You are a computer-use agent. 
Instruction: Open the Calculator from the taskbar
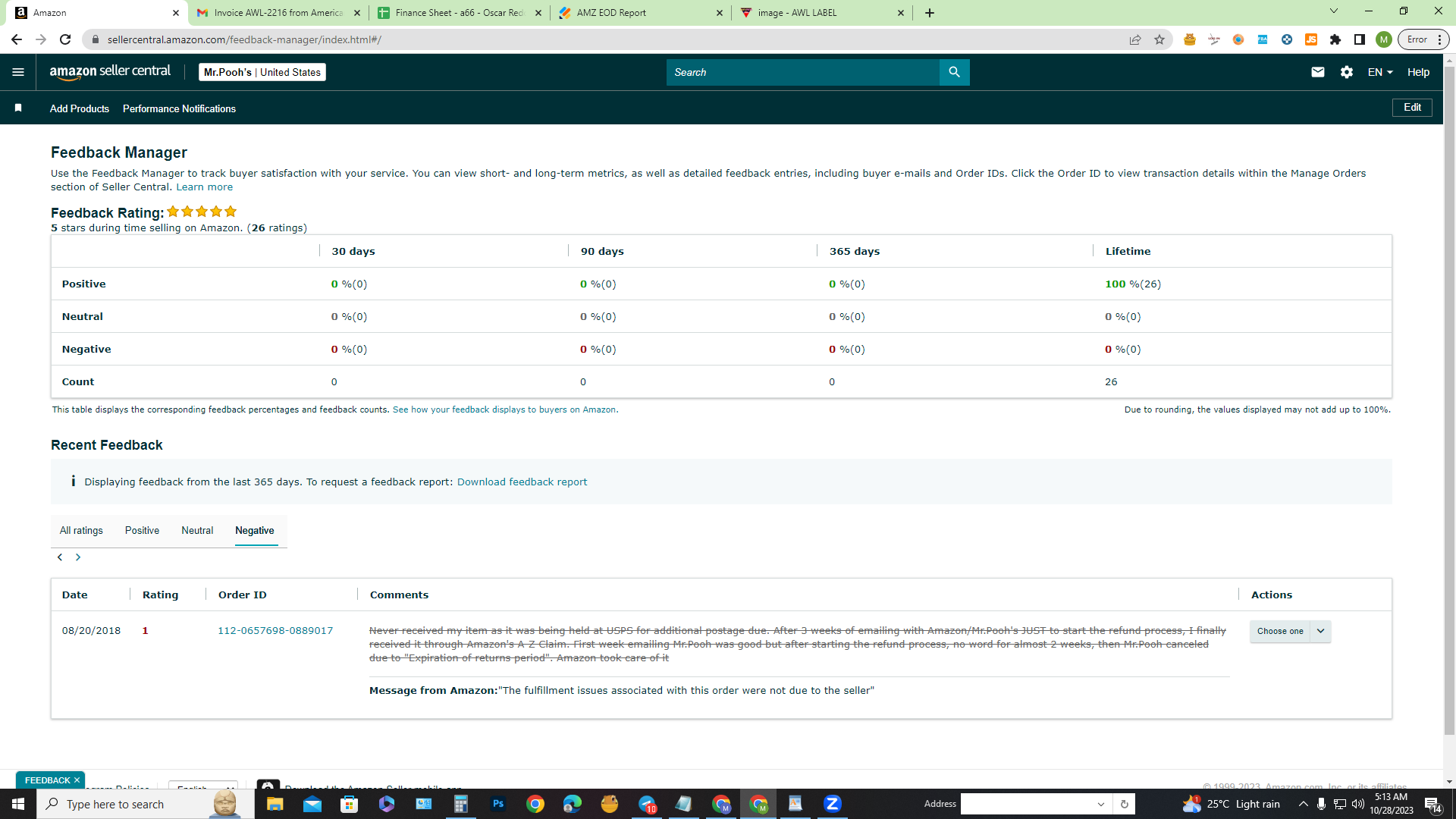[461, 804]
